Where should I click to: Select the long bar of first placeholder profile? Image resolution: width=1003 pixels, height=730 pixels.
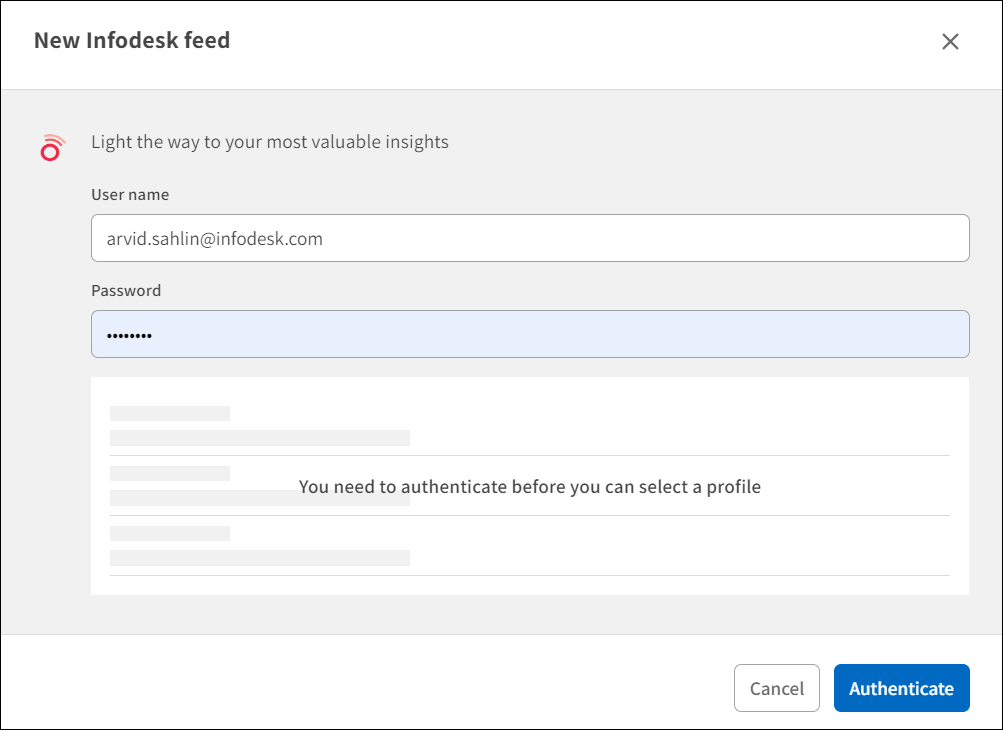click(260, 437)
